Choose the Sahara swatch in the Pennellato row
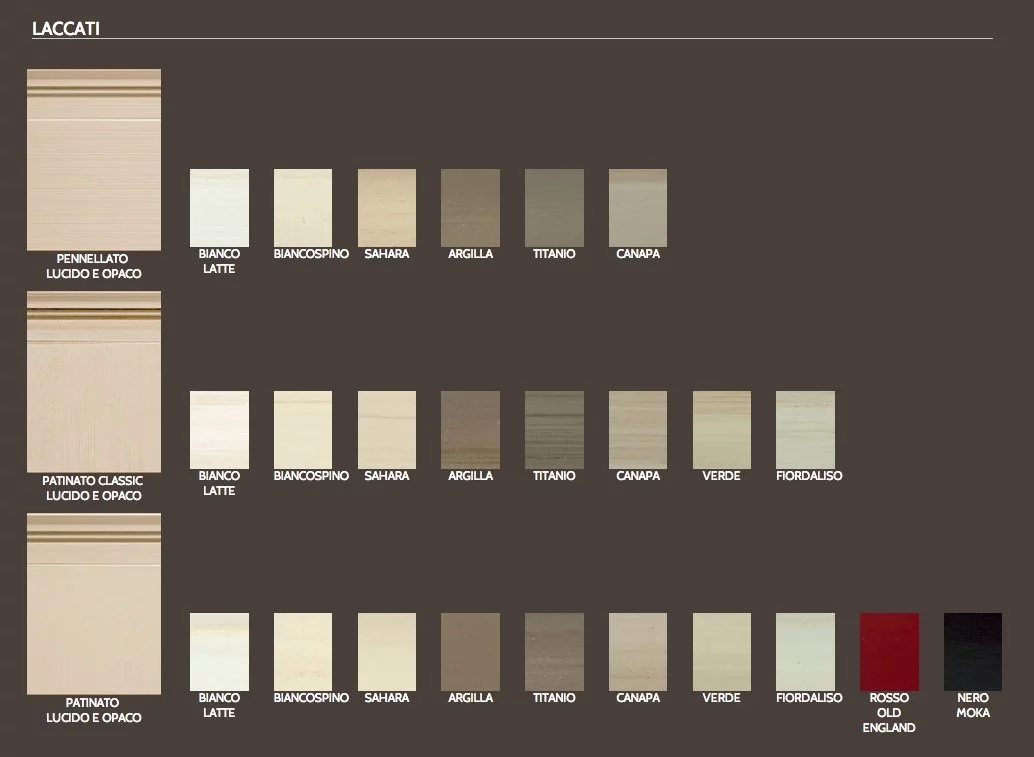This screenshot has height=757, width=1034. pyautogui.click(x=387, y=208)
